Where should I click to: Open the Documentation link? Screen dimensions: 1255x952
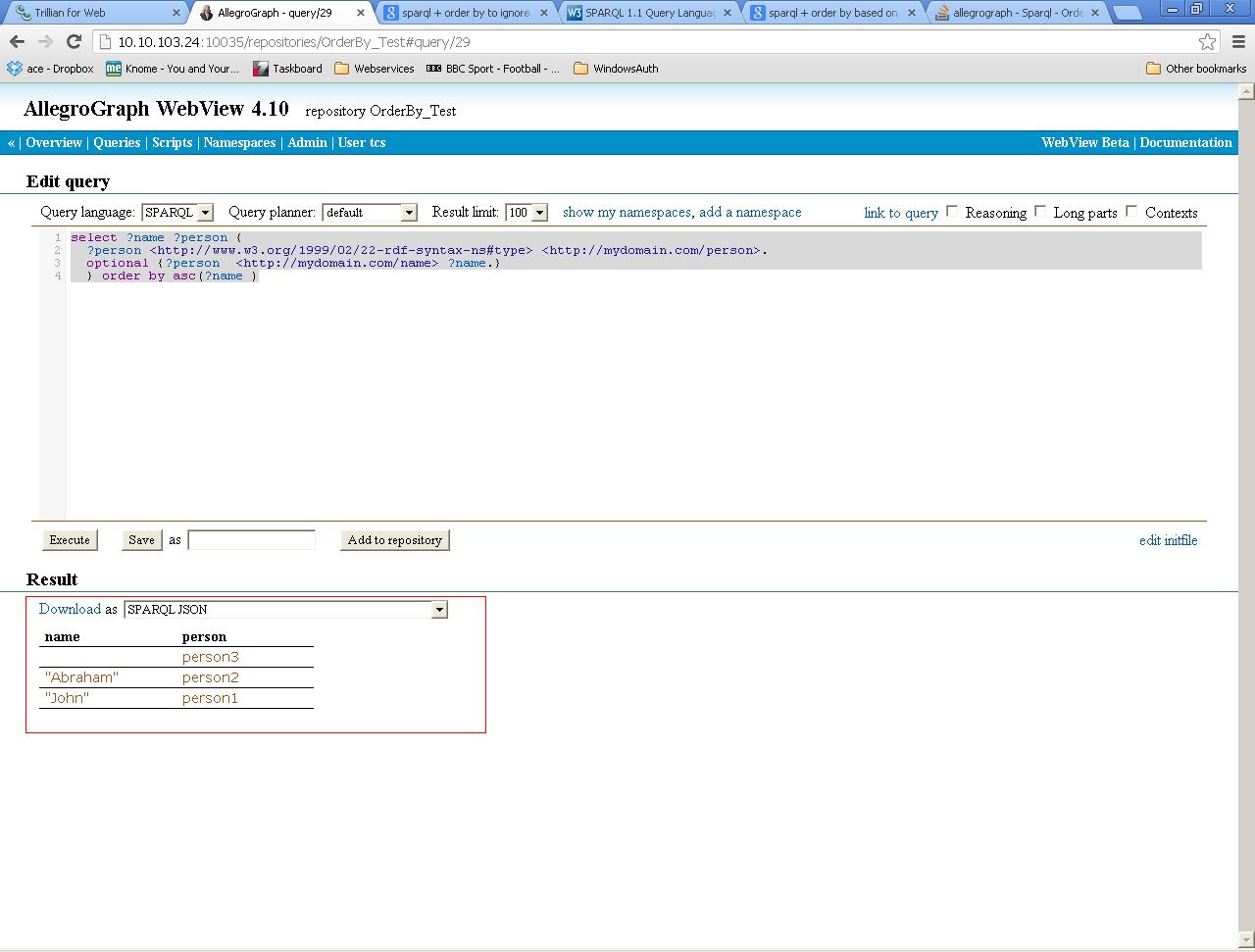tap(1185, 142)
